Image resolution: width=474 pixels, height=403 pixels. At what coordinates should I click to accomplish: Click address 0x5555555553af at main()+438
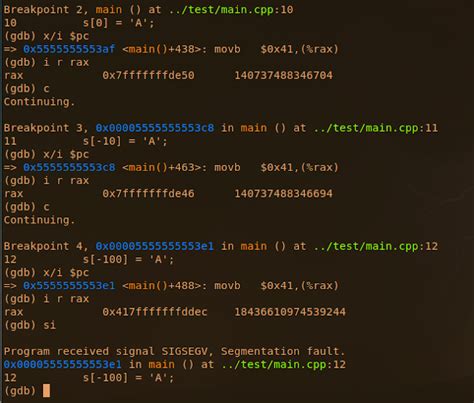point(69,49)
